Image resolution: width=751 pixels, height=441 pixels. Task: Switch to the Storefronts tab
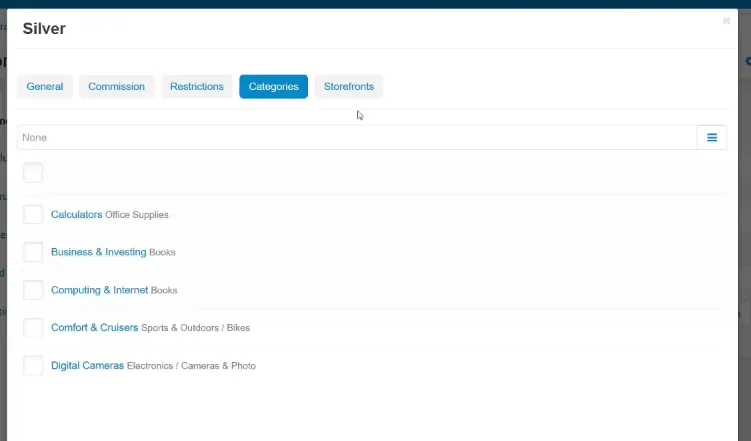point(349,87)
